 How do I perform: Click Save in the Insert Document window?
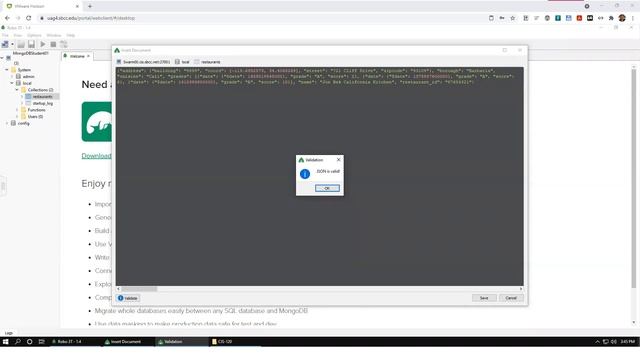coord(484,298)
